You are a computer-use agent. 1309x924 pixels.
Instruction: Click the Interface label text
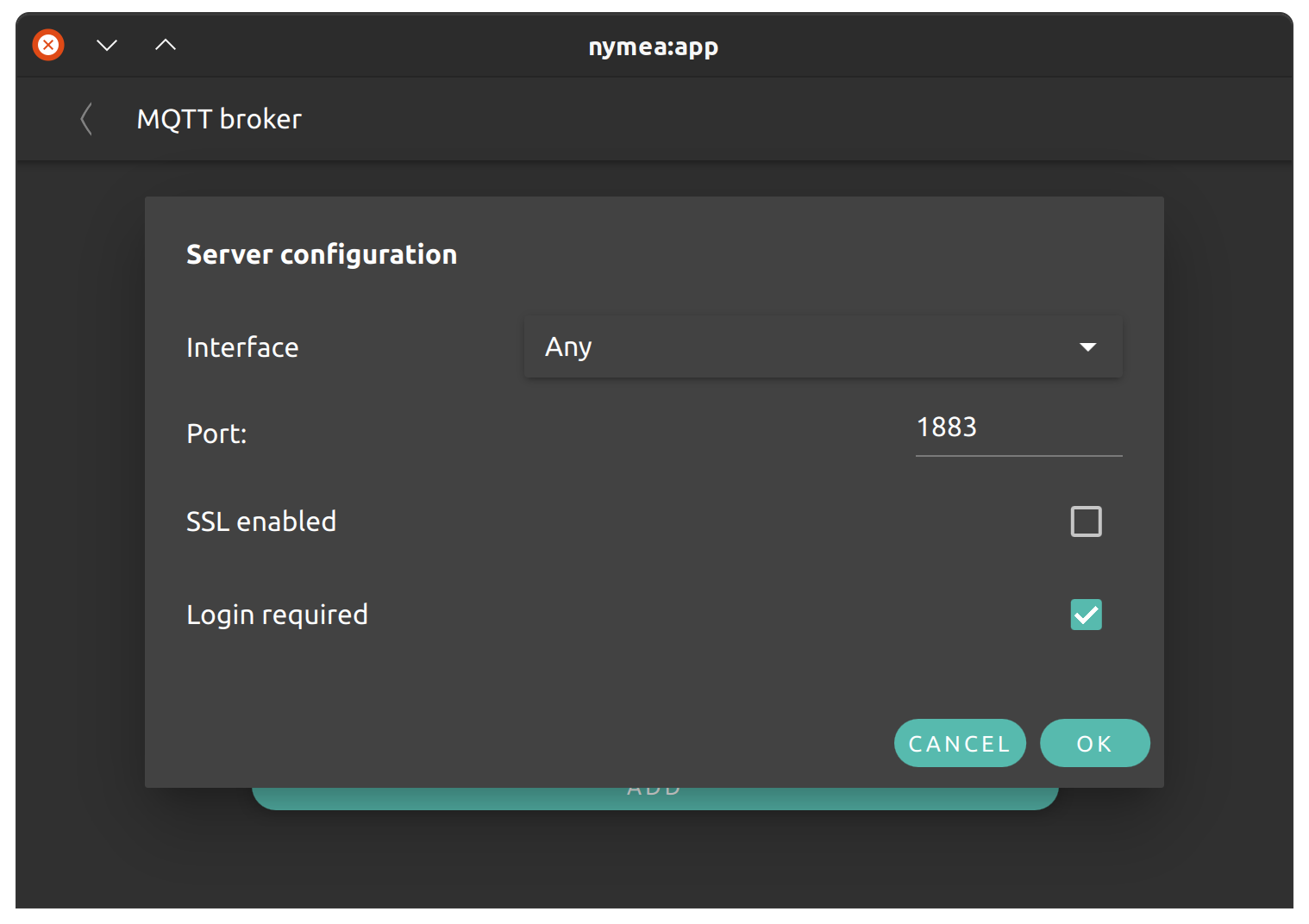click(242, 347)
